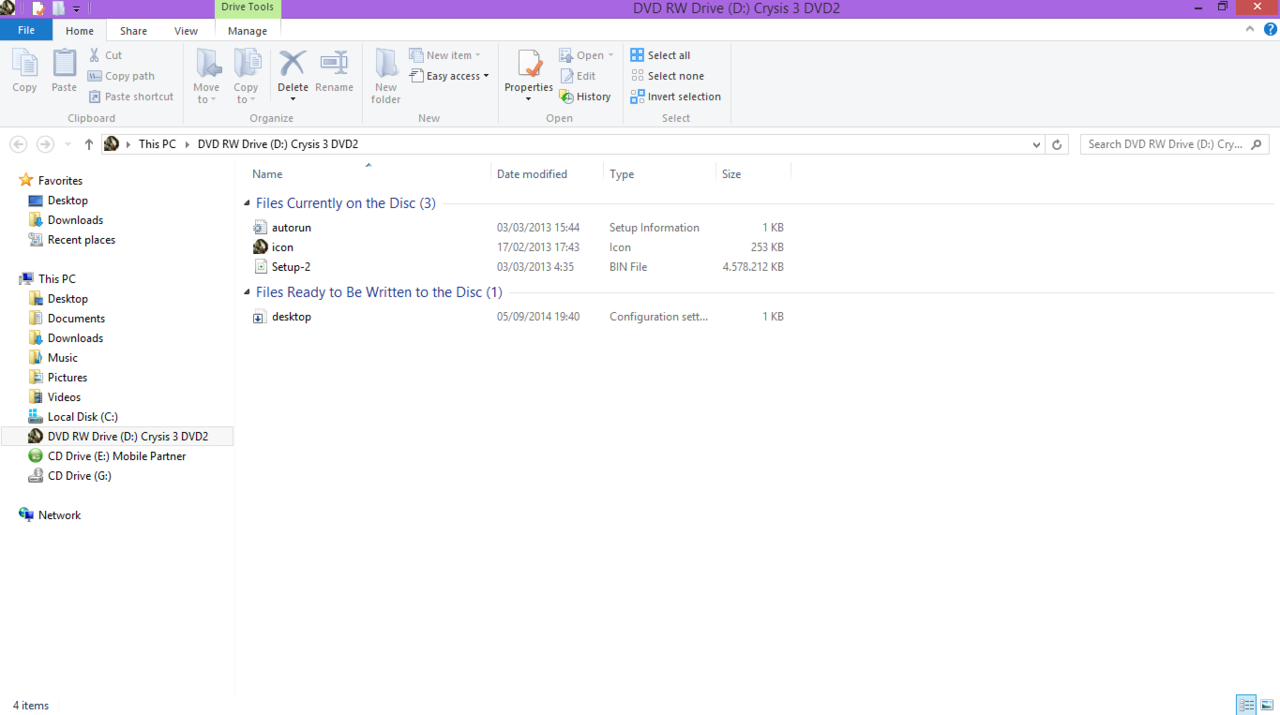
Task: Open the Drive Tools contextual tab
Action: click(248, 8)
